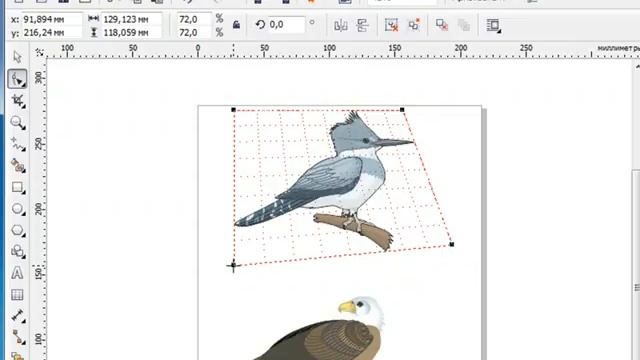
Task: Edit the lower scale factor 72,0 field
Action: point(194,32)
